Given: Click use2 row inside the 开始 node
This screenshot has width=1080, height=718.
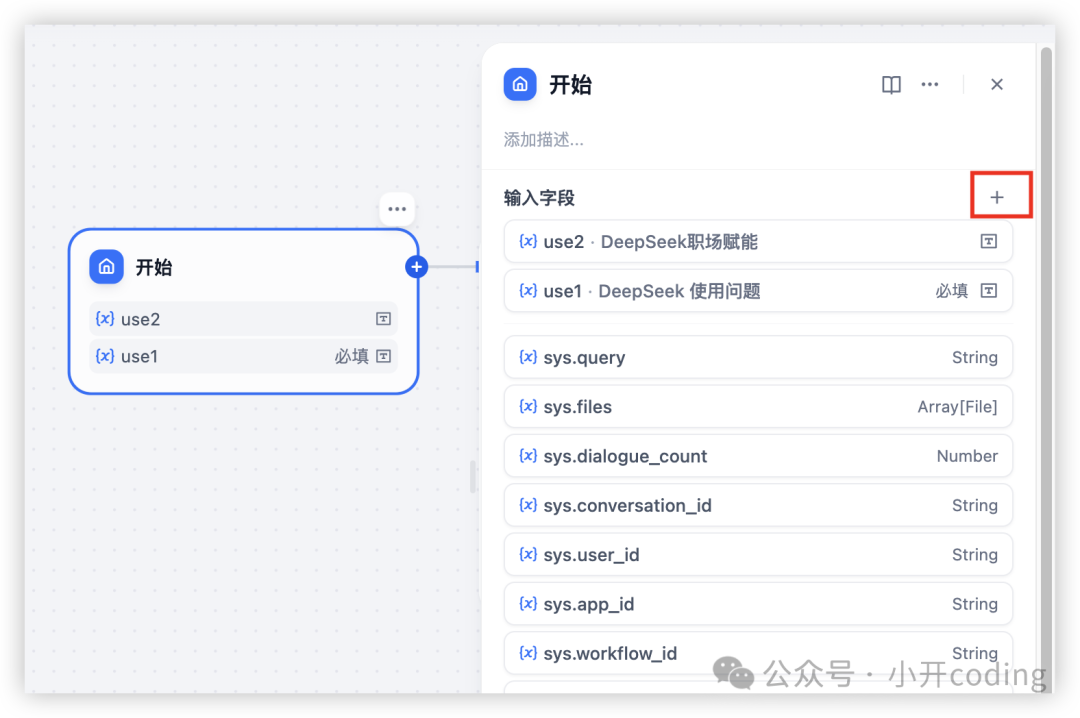Looking at the screenshot, I should coord(243,319).
